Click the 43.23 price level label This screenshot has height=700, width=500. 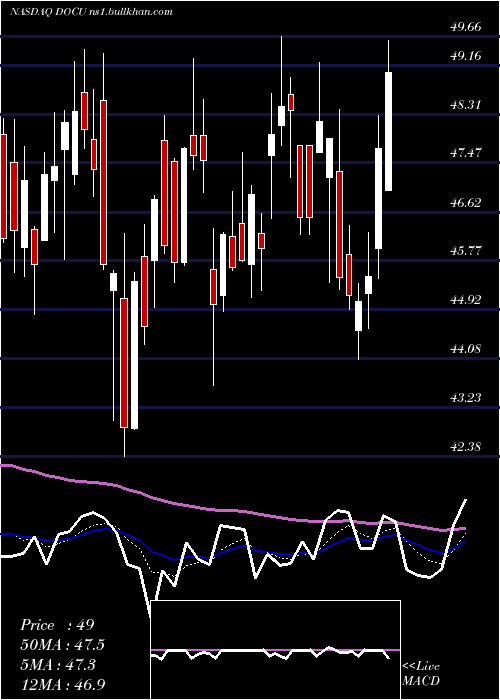tap(466, 398)
